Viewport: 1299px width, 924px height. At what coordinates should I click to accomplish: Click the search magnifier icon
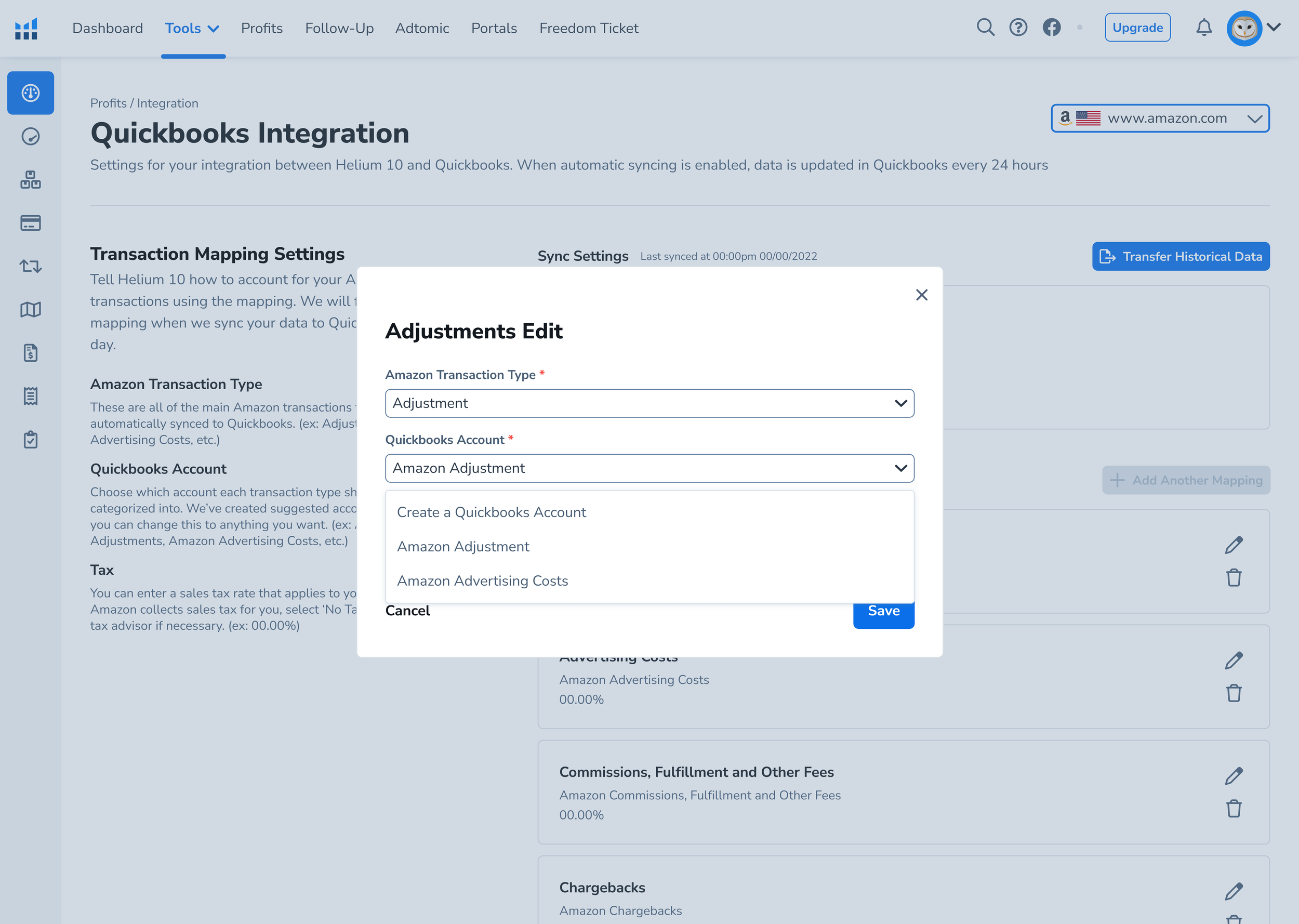pos(985,28)
